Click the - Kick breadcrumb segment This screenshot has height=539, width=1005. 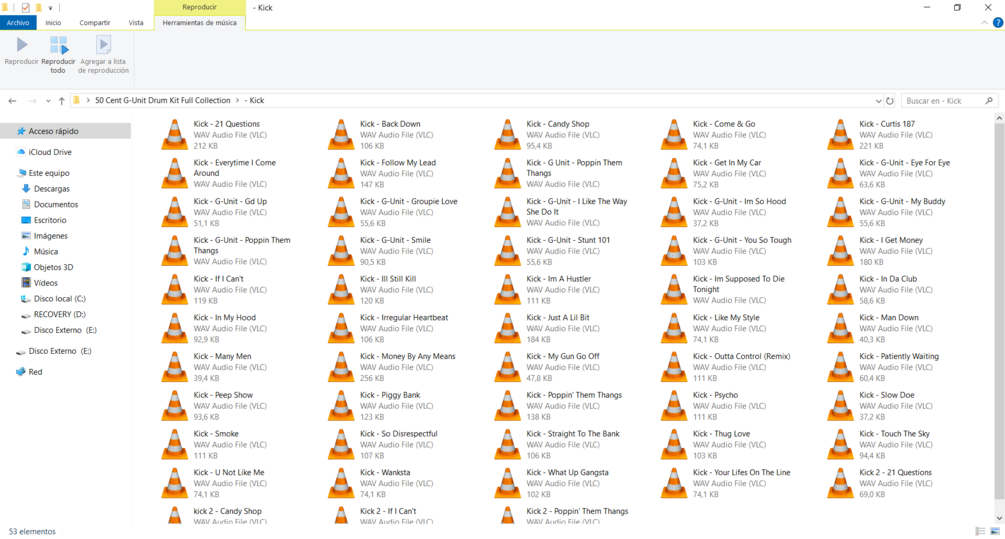[x=254, y=101]
